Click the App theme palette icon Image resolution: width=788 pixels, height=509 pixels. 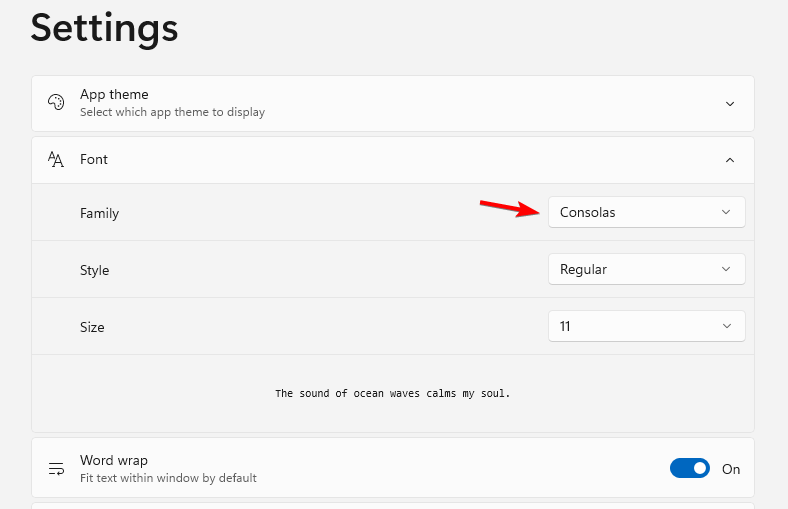pos(56,103)
